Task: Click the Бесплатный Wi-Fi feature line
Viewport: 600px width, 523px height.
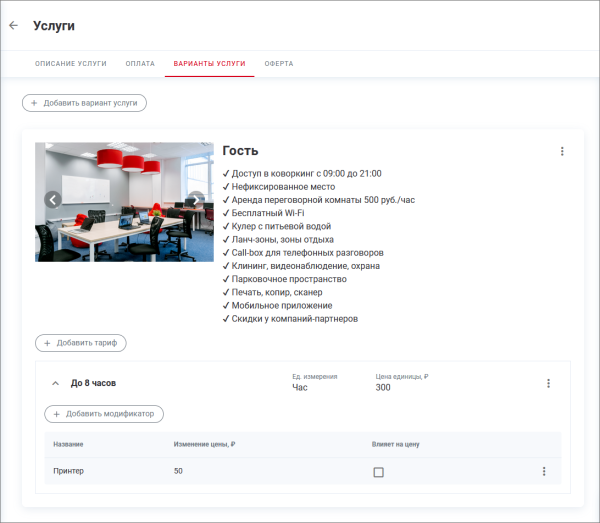Action: (263, 213)
